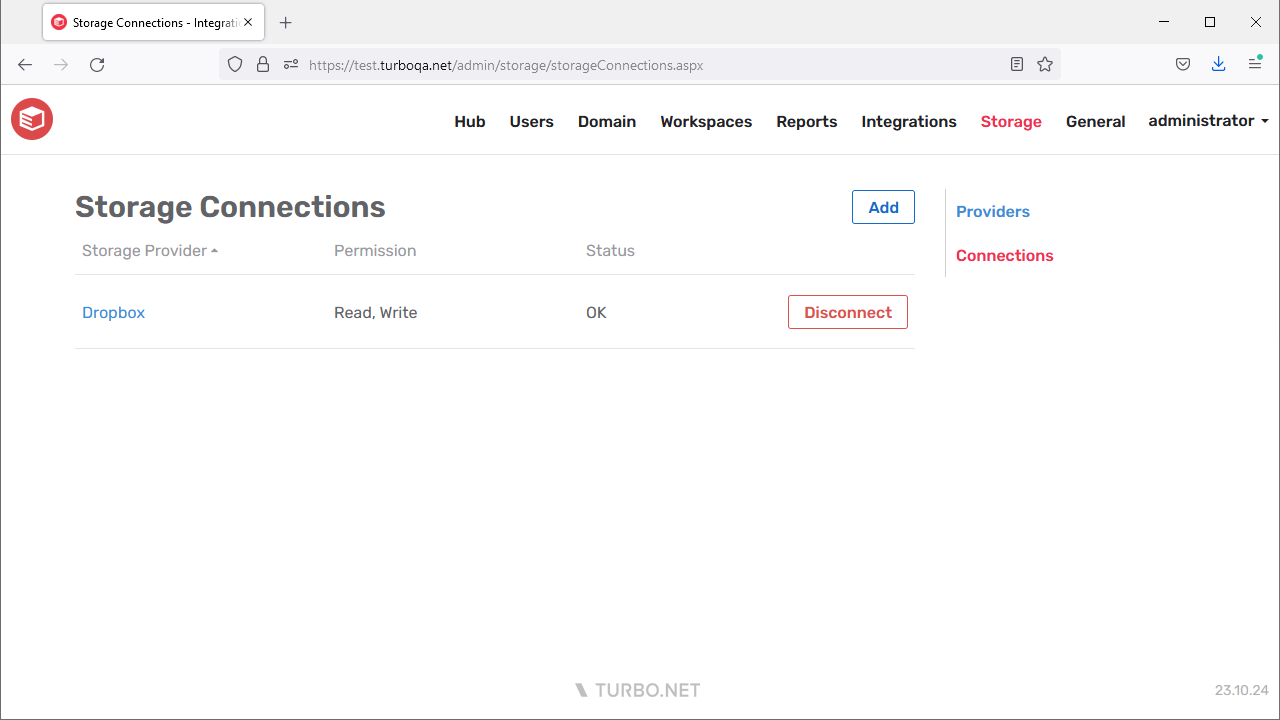
Task: Open the Integrations menu item
Action: (x=909, y=121)
